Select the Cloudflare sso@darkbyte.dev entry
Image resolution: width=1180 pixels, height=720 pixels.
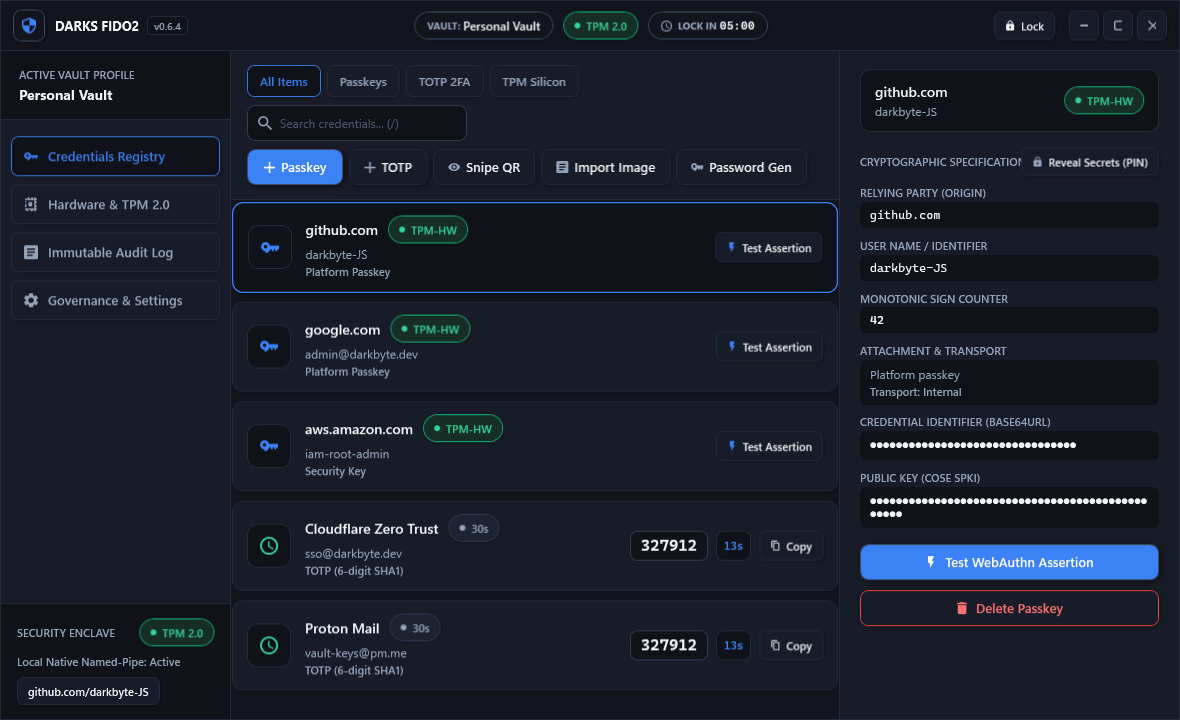tap(535, 546)
